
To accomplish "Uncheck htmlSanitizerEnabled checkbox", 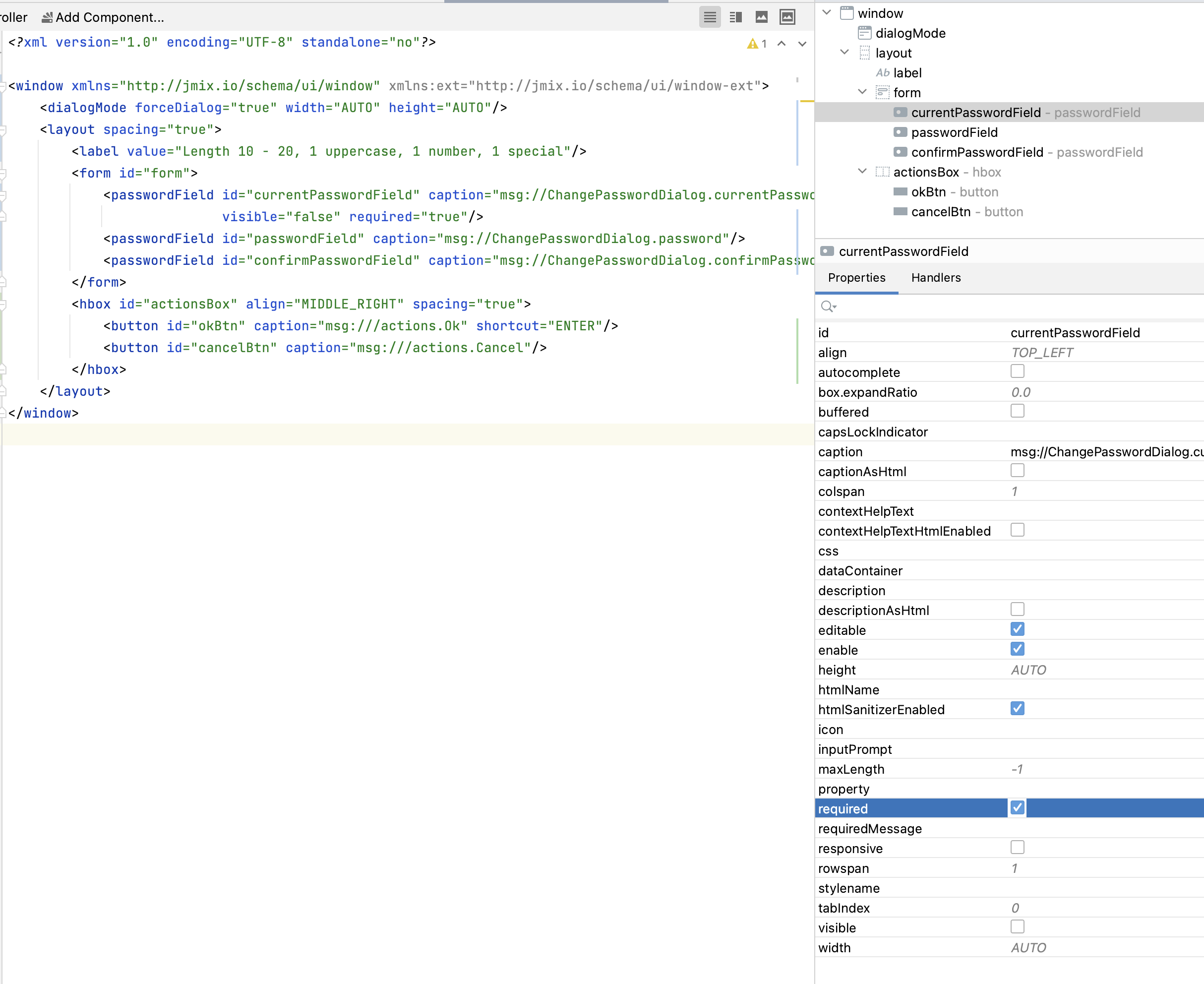I will pos(1017,709).
